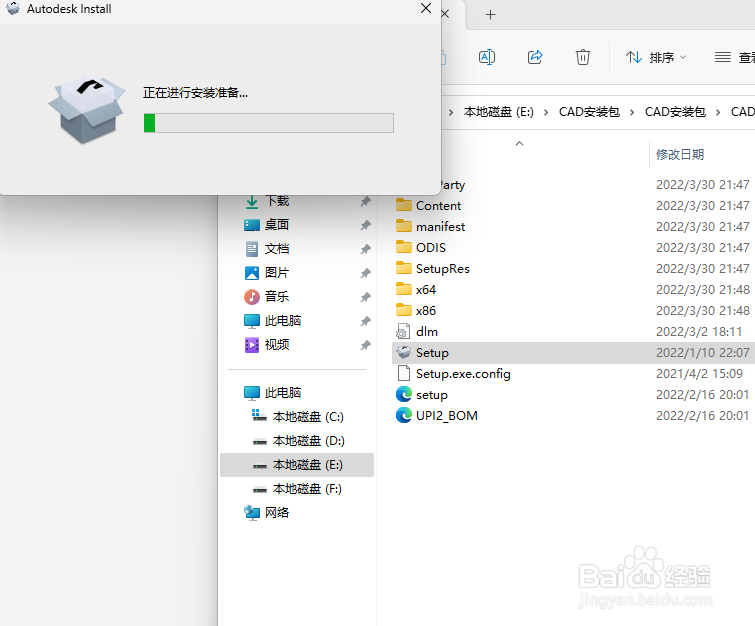The height and width of the screenshot is (626, 755).
Task: Select the dlm file
Action: click(x=427, y=332)
